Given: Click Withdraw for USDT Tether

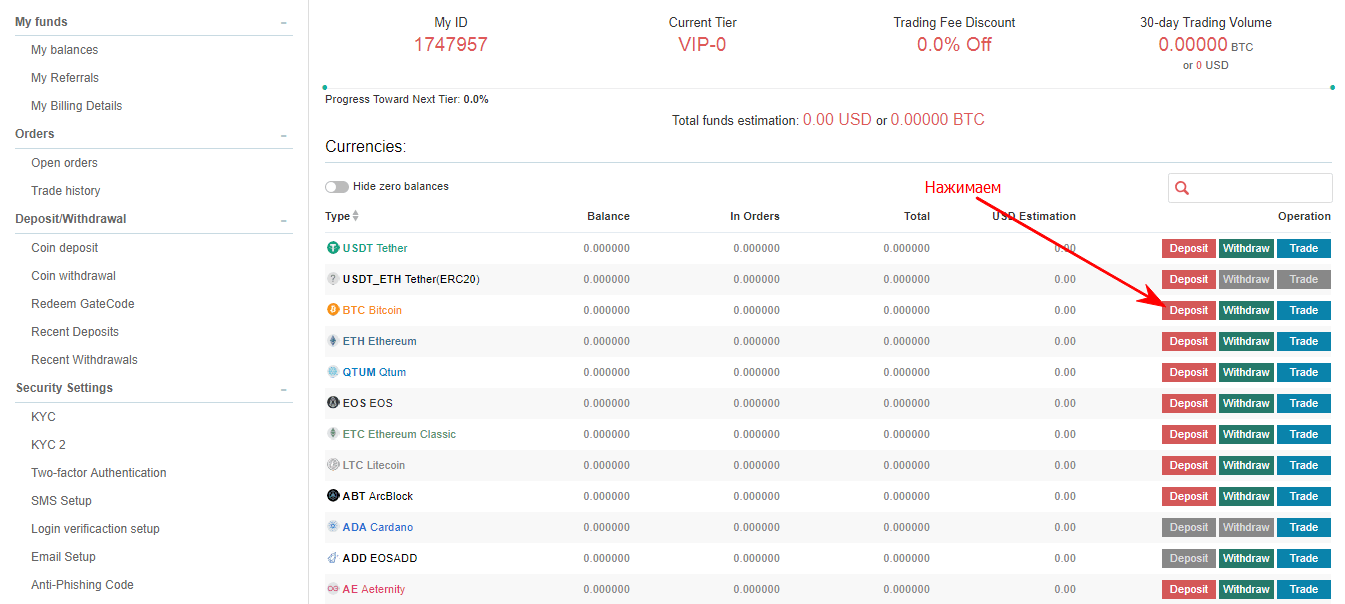Looking at the screenshot, I should point(1246,248).
